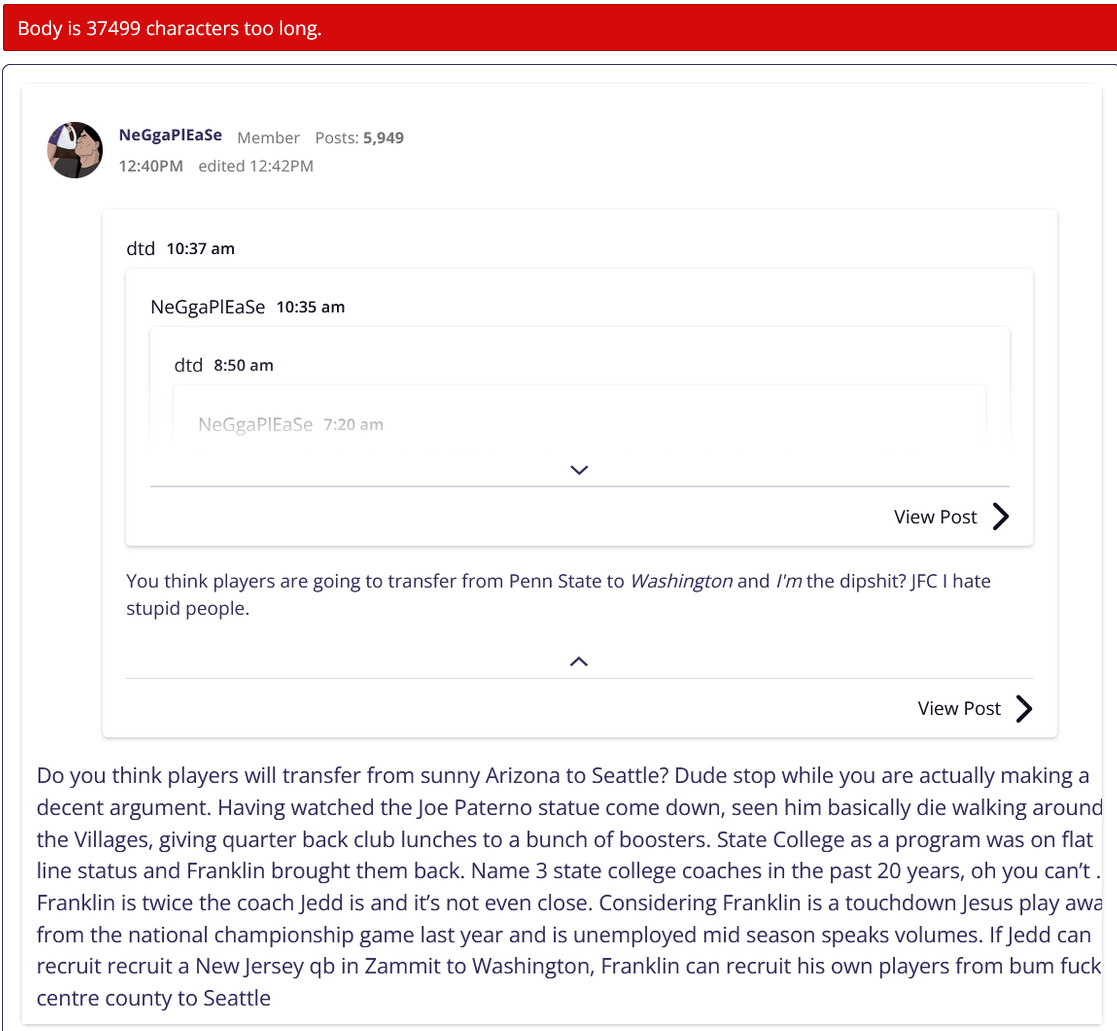Click the 10:37 am quote timestamp

point(200,249)
